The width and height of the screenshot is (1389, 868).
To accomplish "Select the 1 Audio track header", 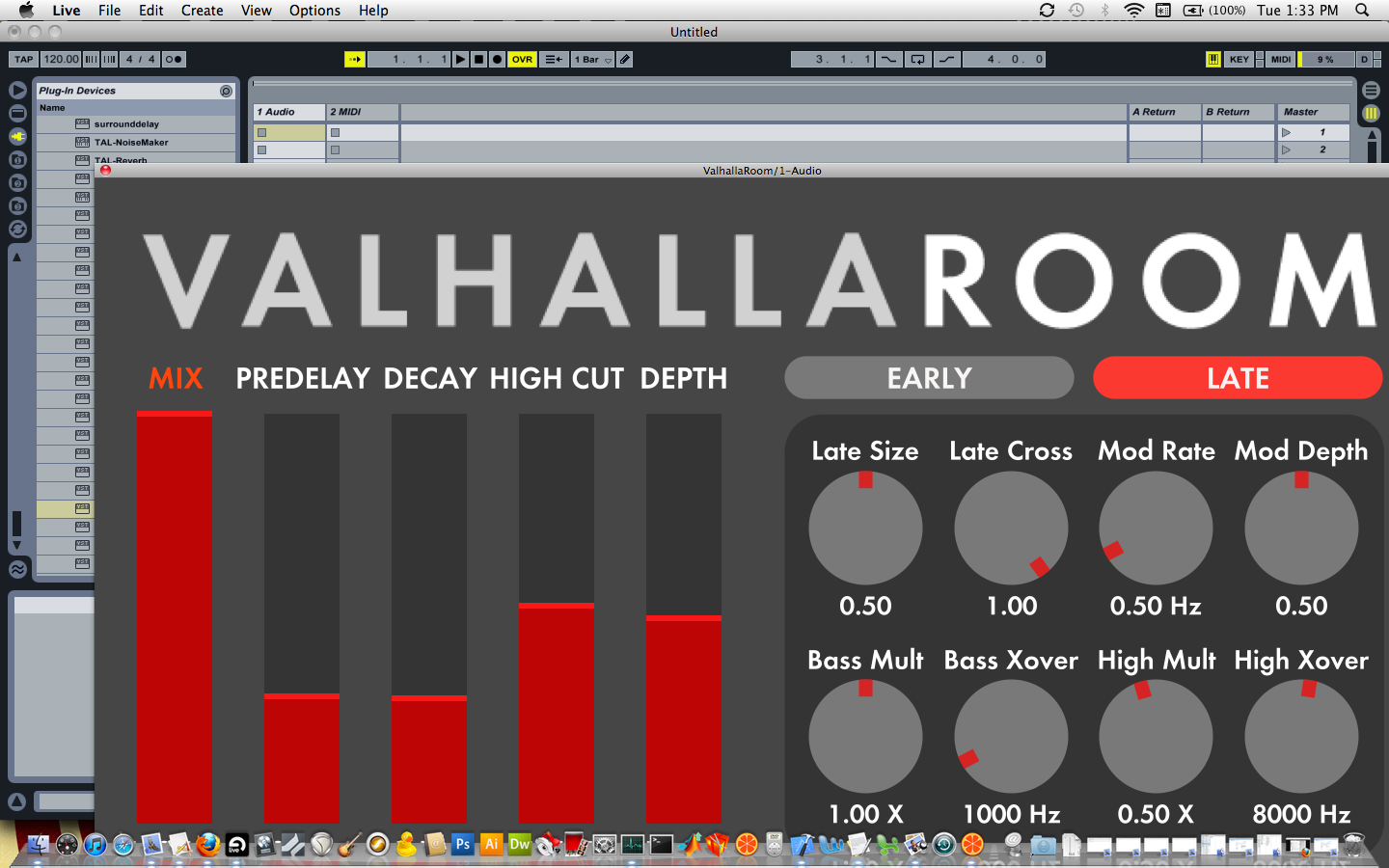I will [289, 112].
